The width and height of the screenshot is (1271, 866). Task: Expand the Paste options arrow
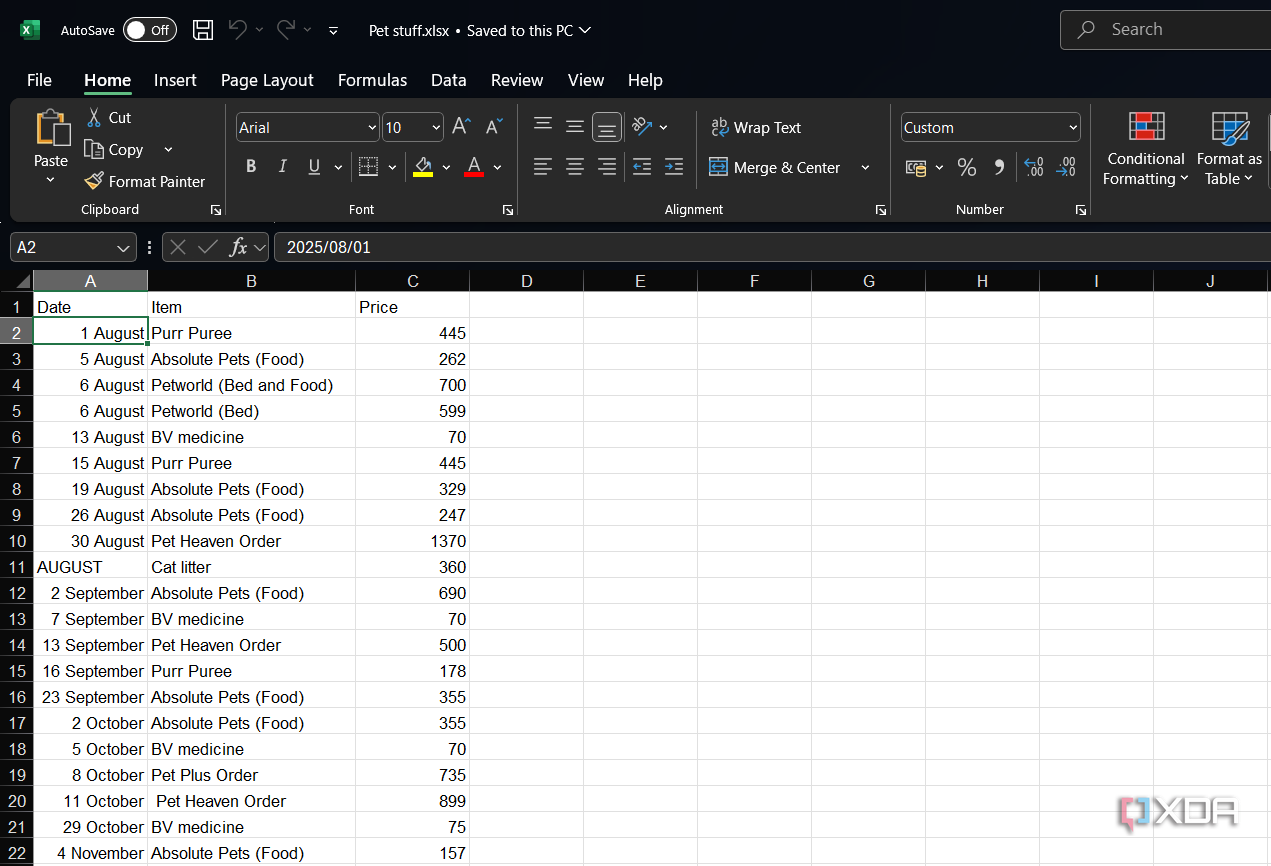coord(51,181)
